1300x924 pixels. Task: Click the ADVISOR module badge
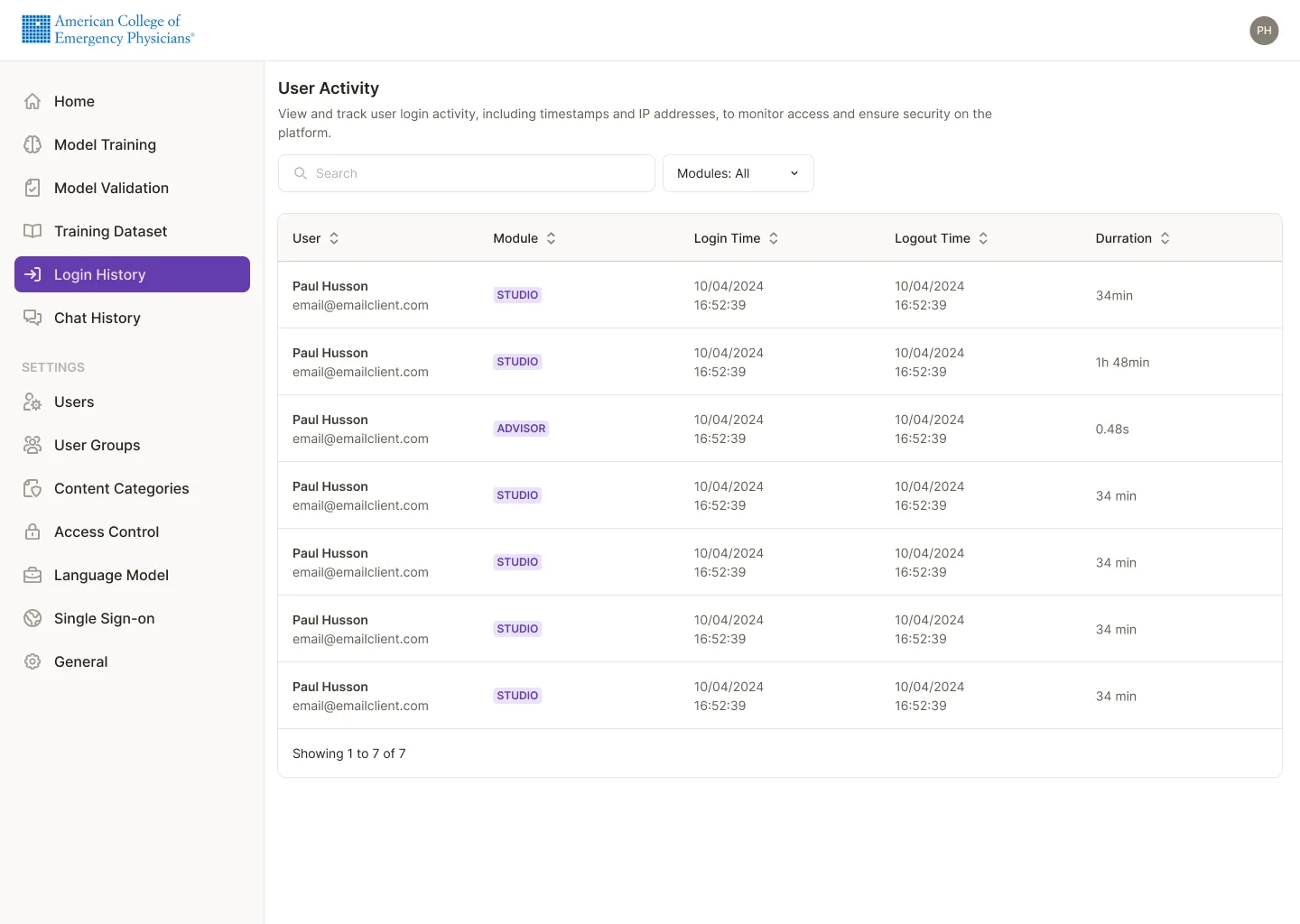coord(521,429)
